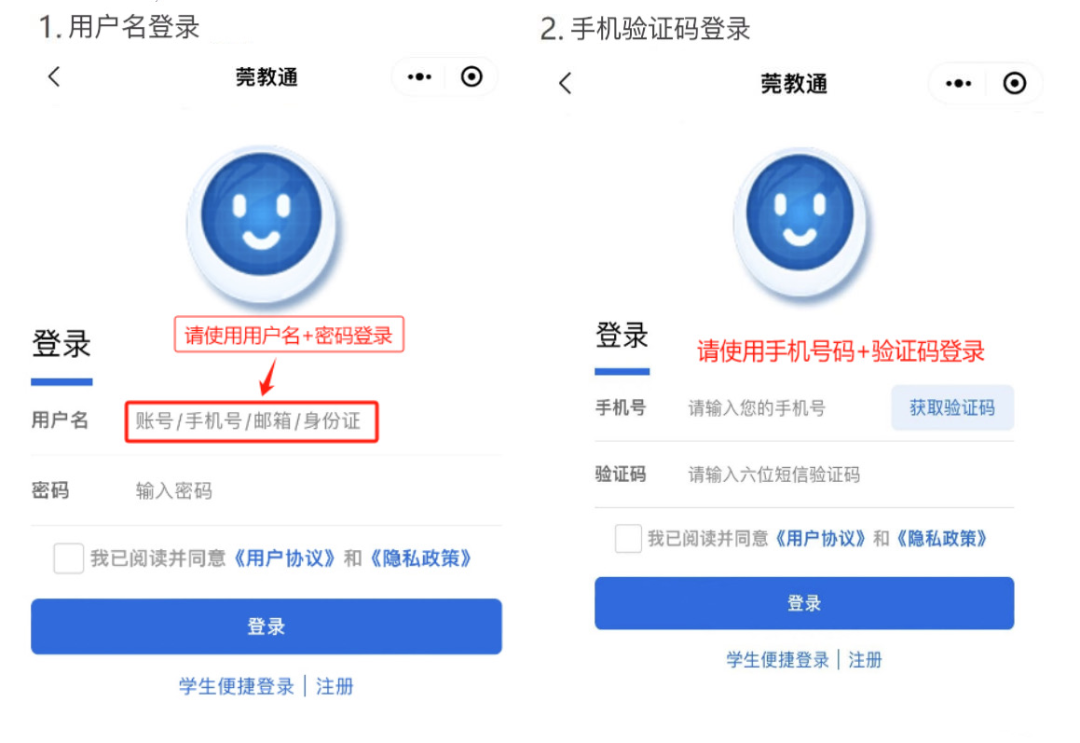Focus the 请输入您的手机号 phone field
This screenshot has height=743, width=1080.
click(x=784, y=408)
